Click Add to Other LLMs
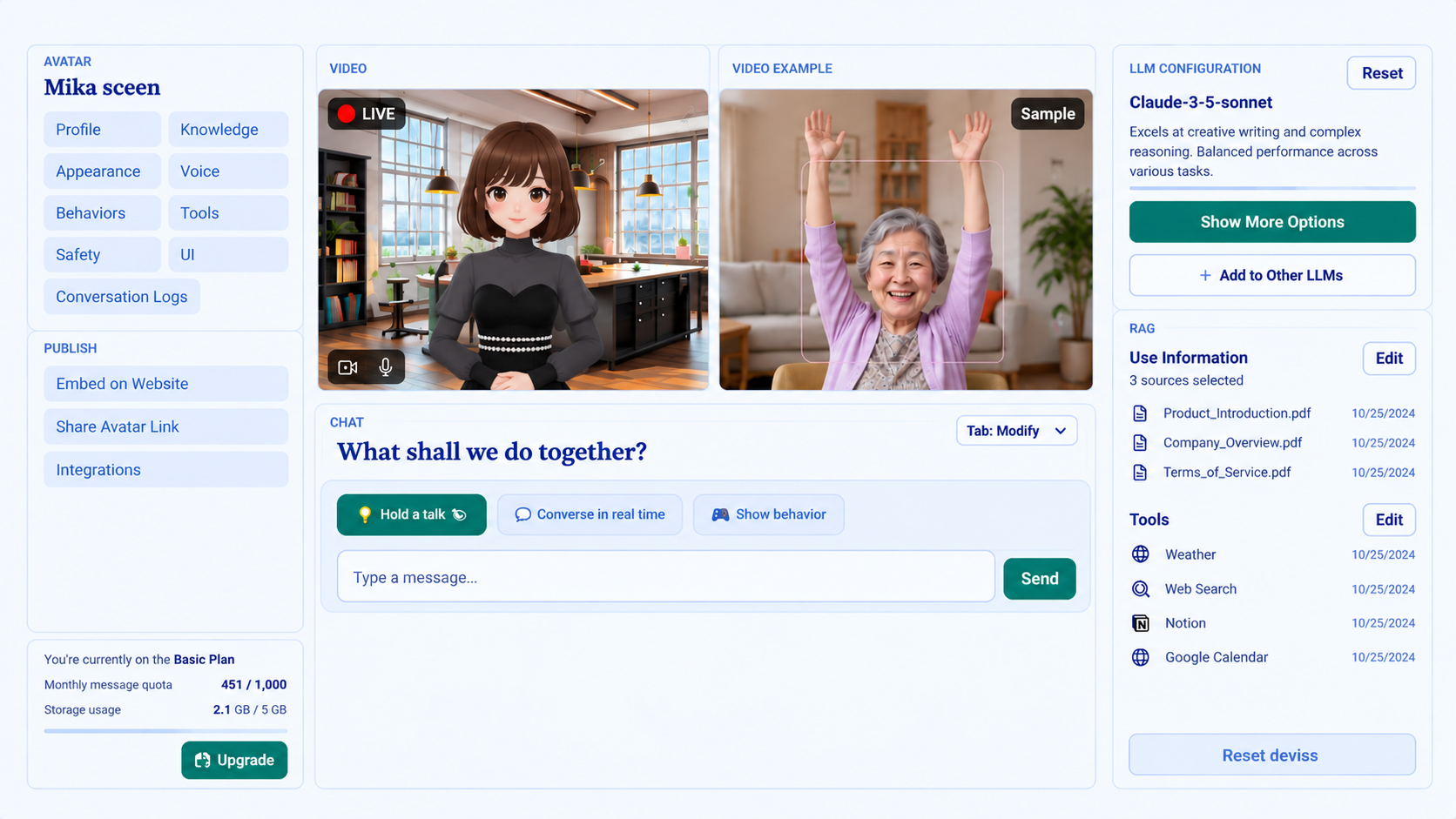Screen dimensions: 1456x819 click(1272, 275)
